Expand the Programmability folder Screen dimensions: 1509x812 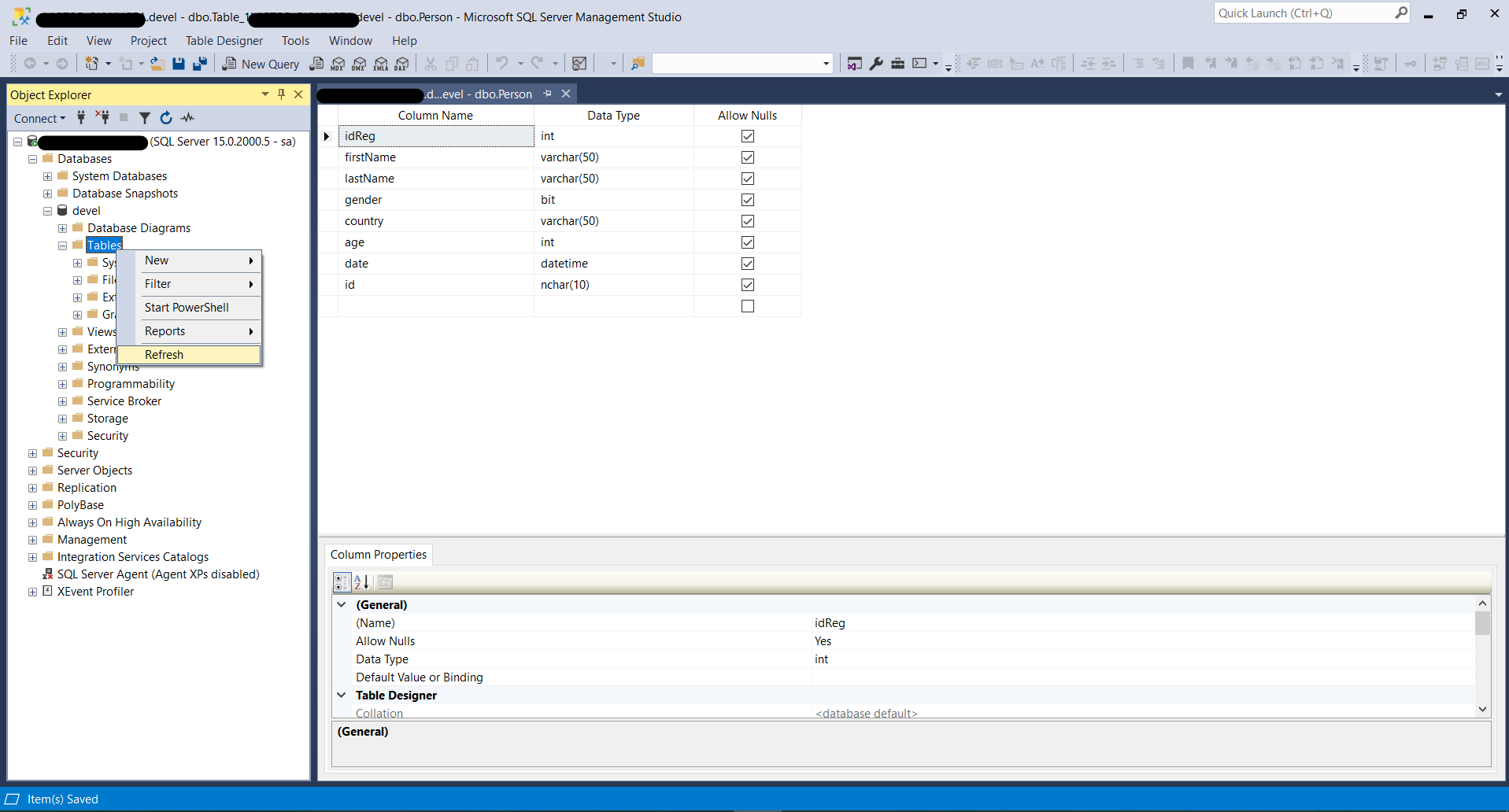pos(62,384)
